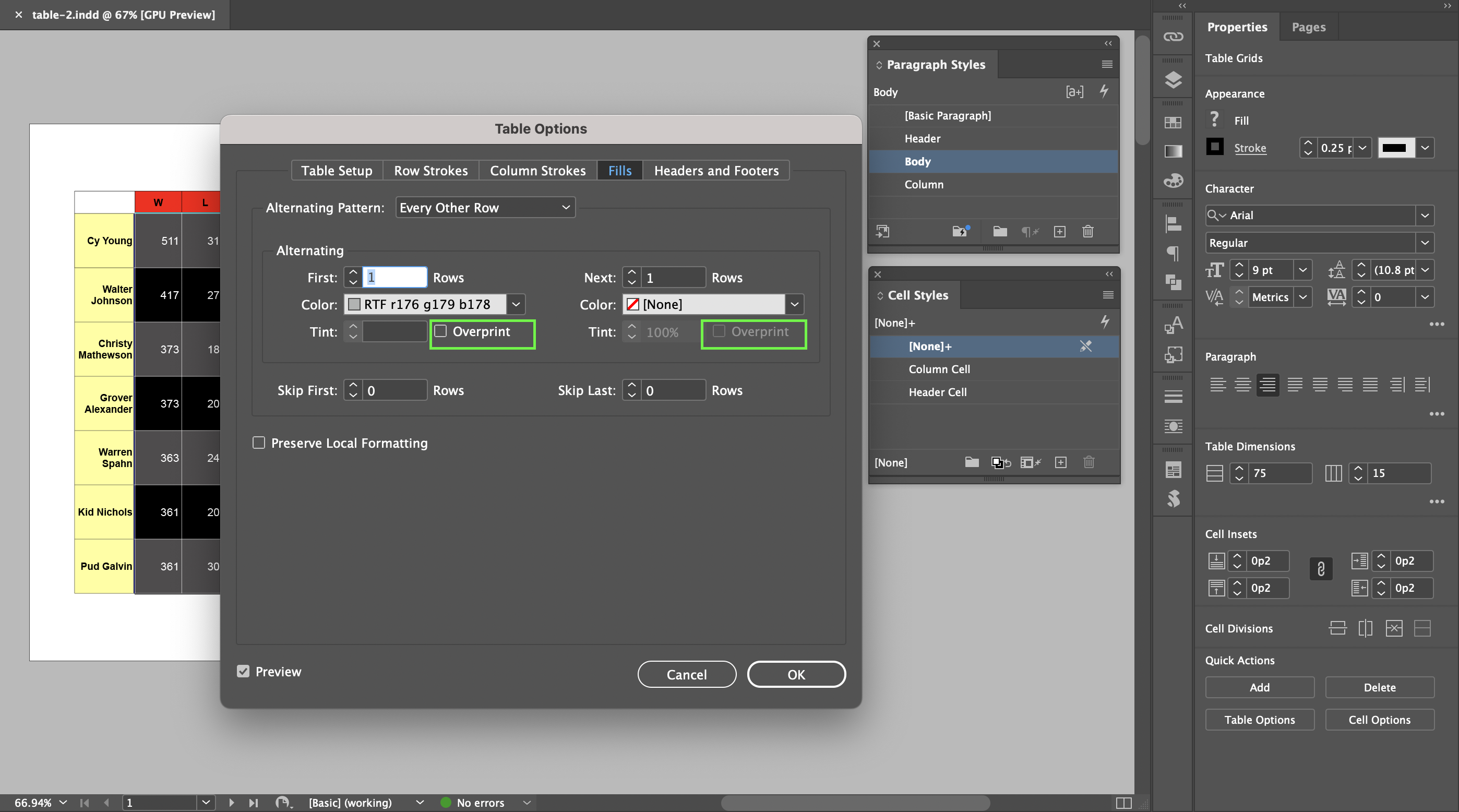Check Preserve Local Formatting
Viewport: 1459px width, 812px height.
(x=259, y=443)
